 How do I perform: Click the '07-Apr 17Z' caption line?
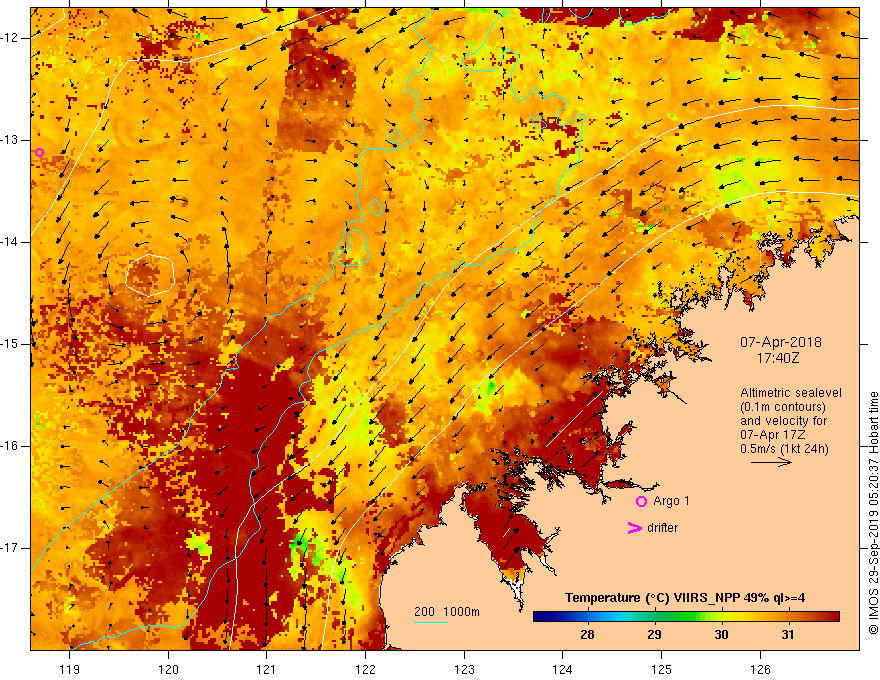[773, 435]
